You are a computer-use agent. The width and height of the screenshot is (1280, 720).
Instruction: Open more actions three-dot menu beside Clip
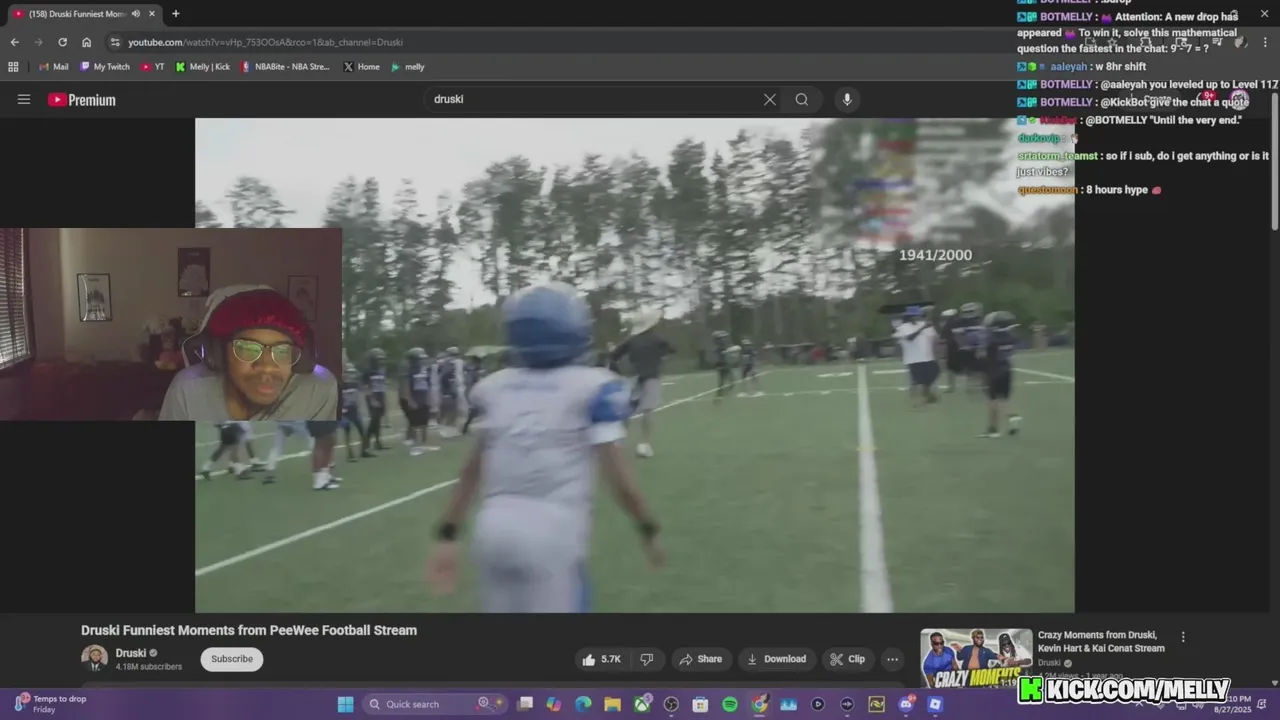pyautogui.click(x=893, y=659)
